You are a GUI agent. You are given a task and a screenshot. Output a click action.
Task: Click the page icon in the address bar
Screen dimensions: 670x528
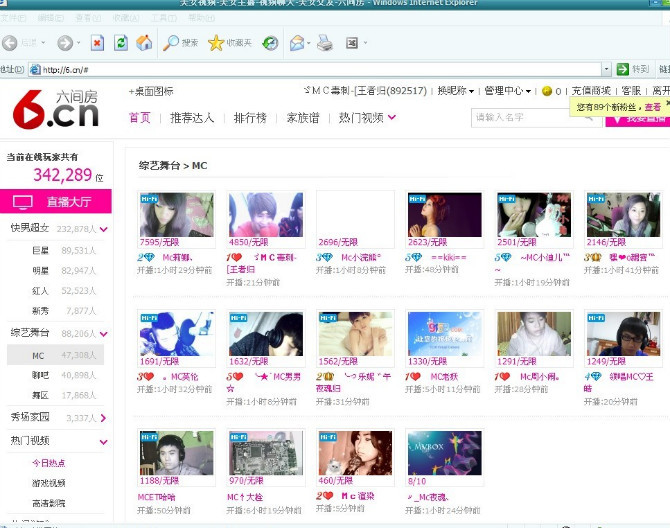click(x=35, y=69)
